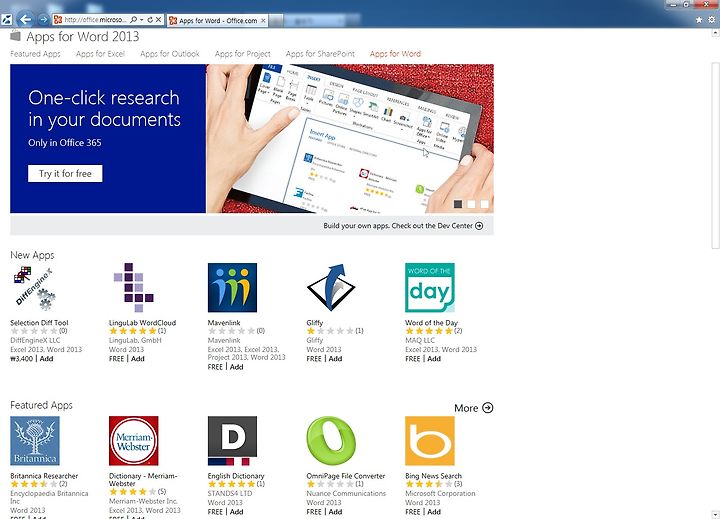Show the third banner slide indicator
Viewport: 720px width, 519px height.
click(484, 204)
